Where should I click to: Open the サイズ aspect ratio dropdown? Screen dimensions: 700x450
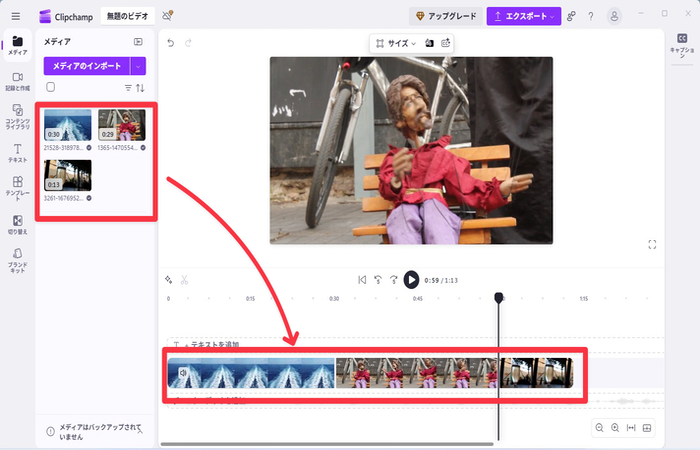click(x=396, y=43)
